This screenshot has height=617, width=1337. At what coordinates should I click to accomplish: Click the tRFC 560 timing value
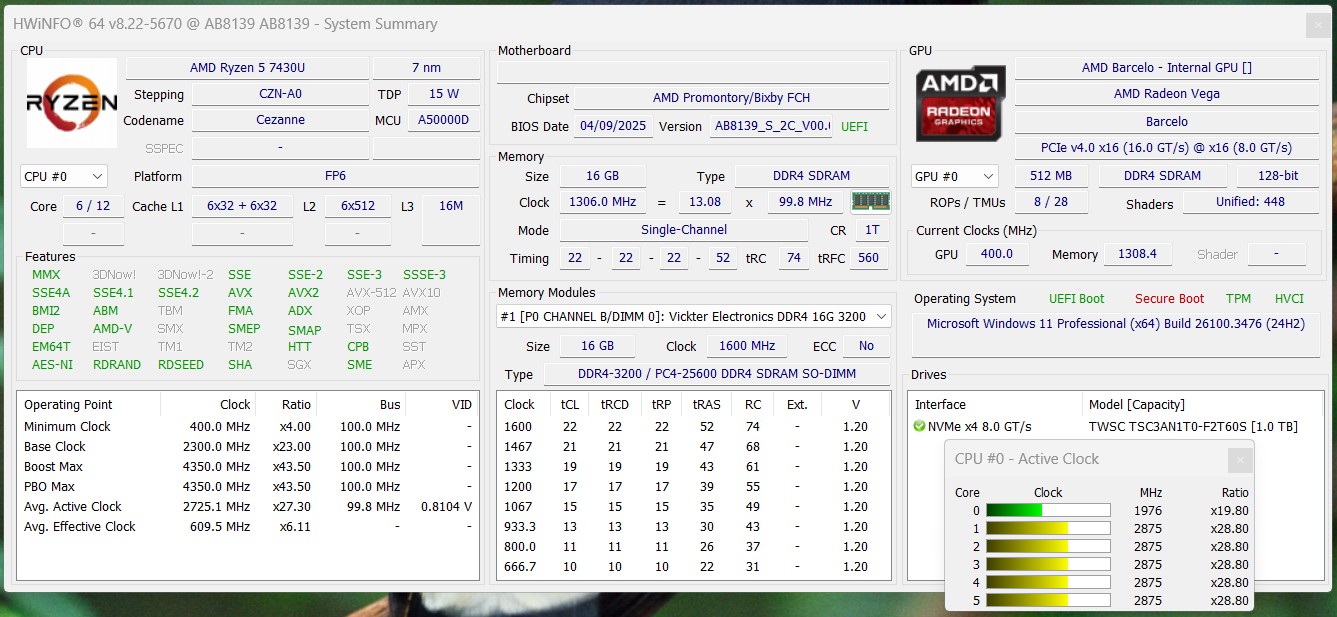[868, 258]
